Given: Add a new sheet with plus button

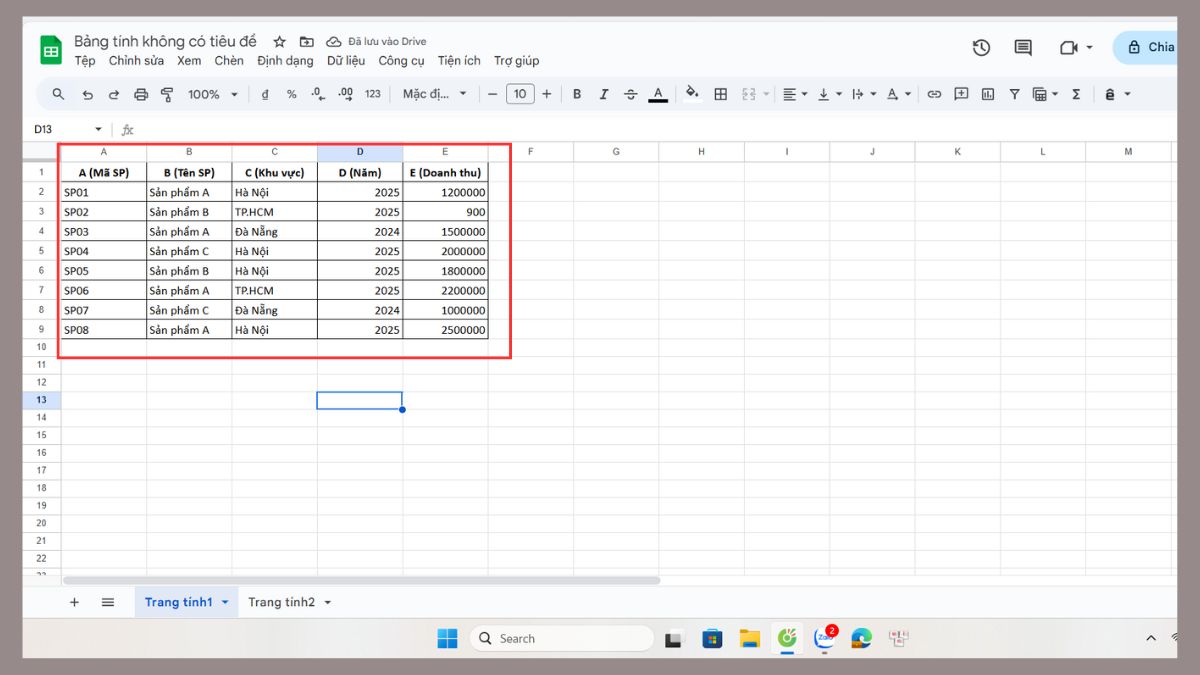Looking at the screenshot, I should point(74,602).
